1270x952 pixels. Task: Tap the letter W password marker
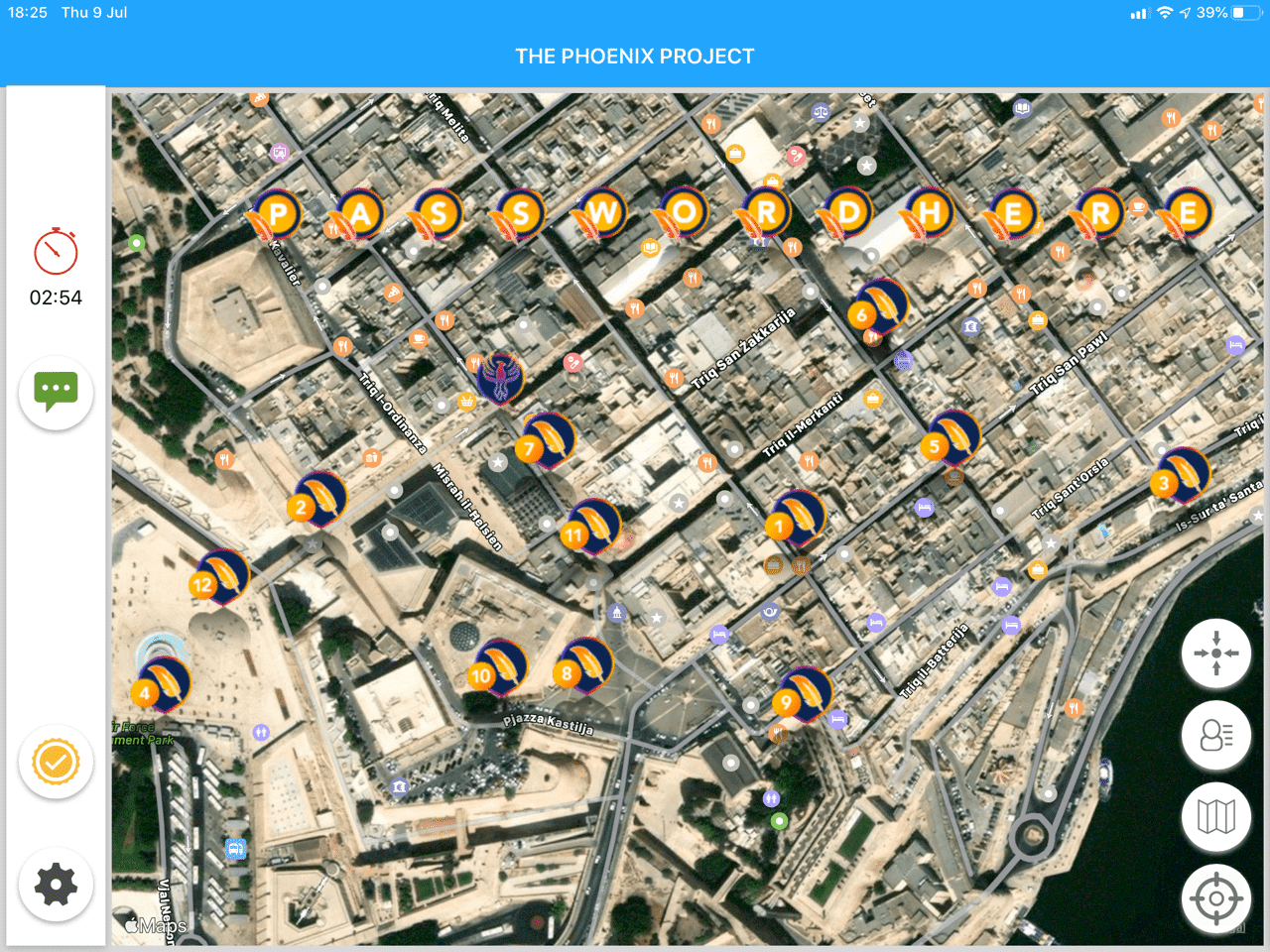coord(598,214)
